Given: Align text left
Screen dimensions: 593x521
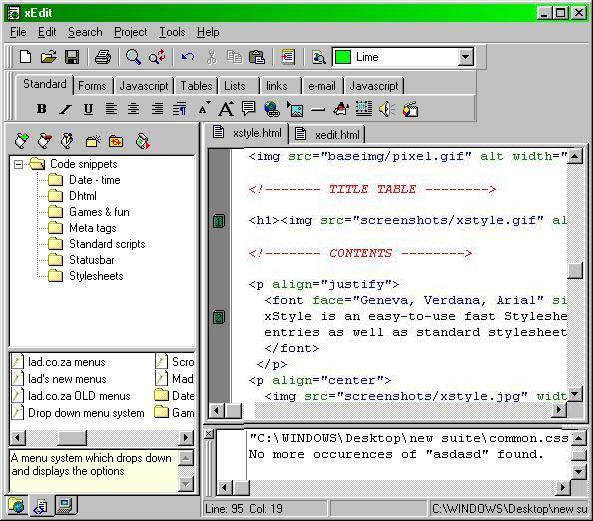Looking at the screenshot, I should click(x=111, y=109).
